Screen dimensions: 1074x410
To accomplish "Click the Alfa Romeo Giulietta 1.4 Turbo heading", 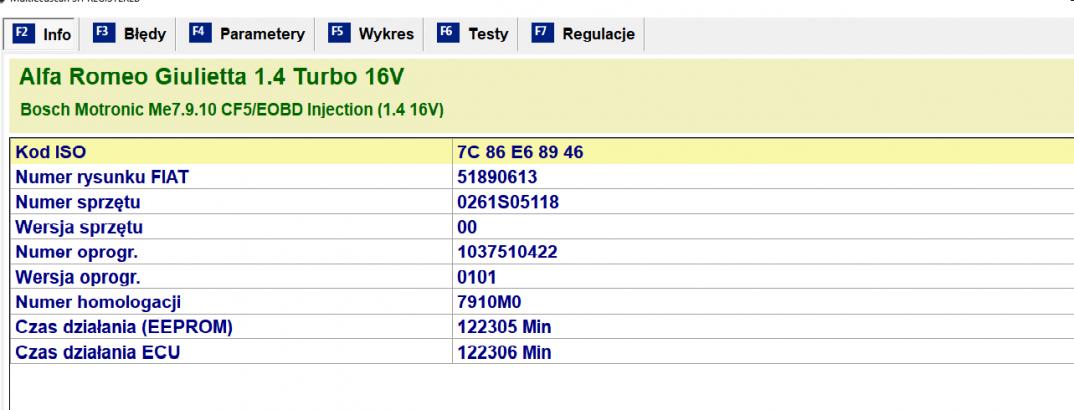I will pos(210,77).
